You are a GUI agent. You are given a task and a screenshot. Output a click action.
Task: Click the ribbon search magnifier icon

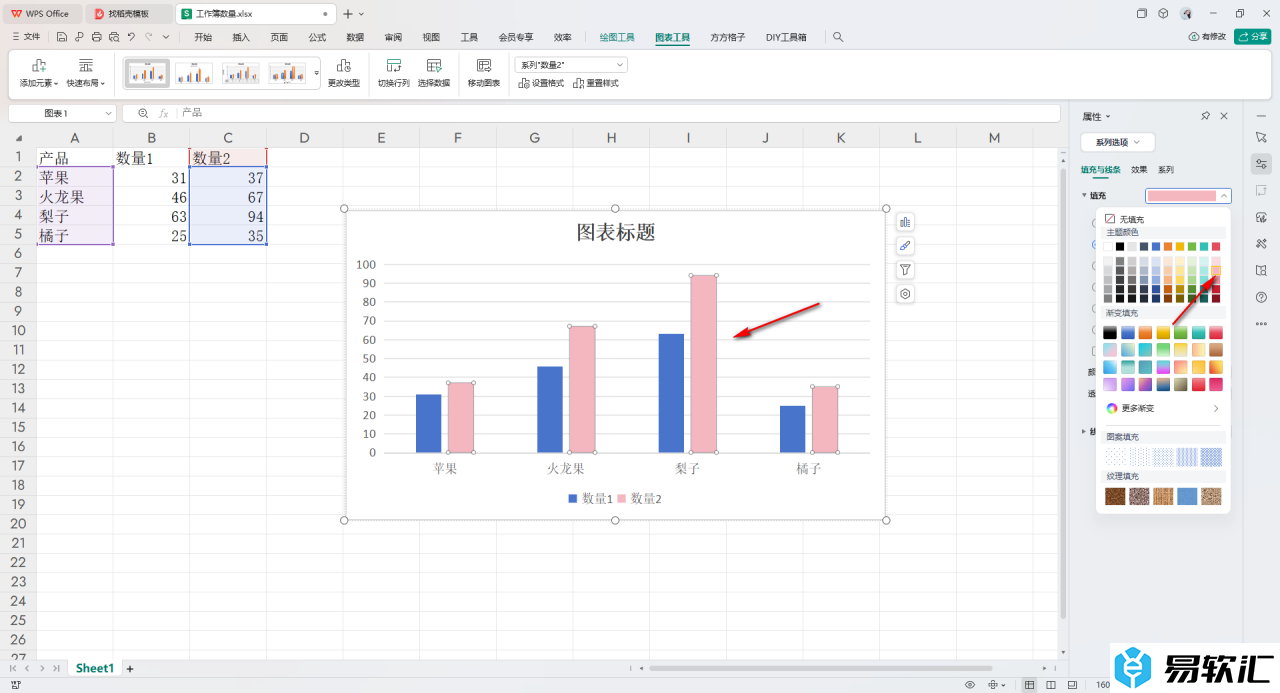coord(838,37)
